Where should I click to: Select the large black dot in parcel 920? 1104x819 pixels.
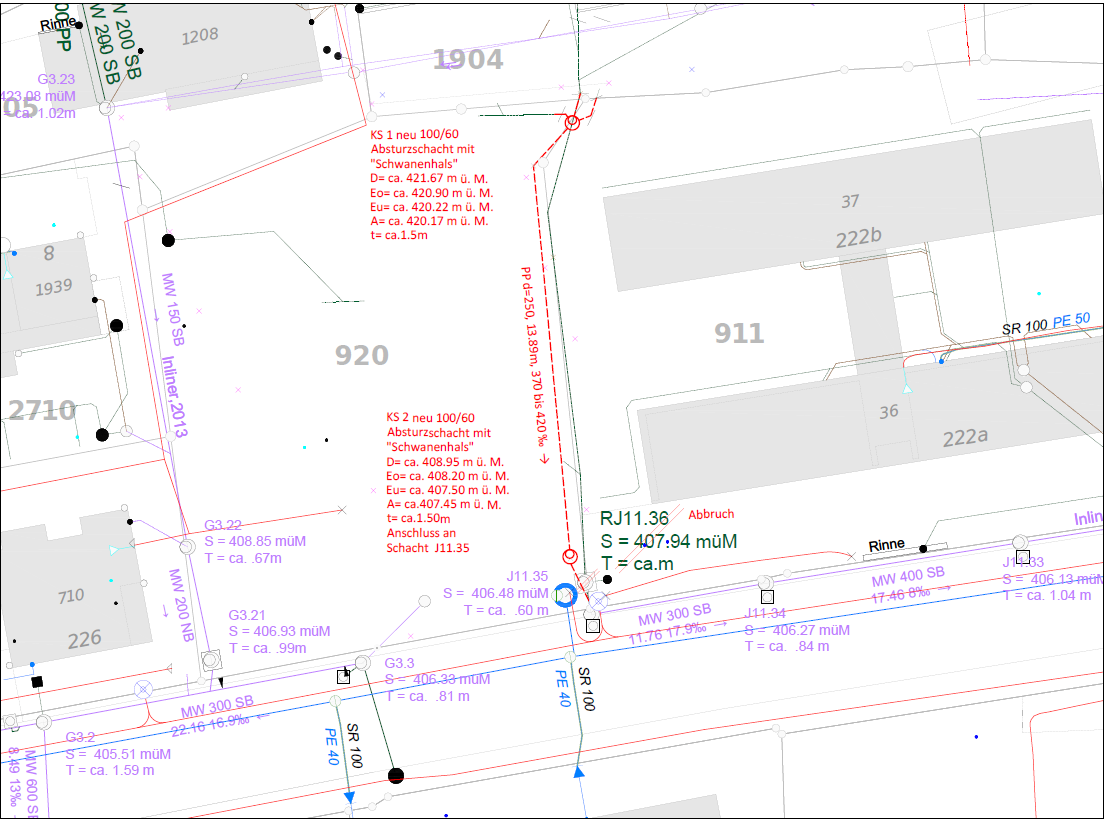168,240
